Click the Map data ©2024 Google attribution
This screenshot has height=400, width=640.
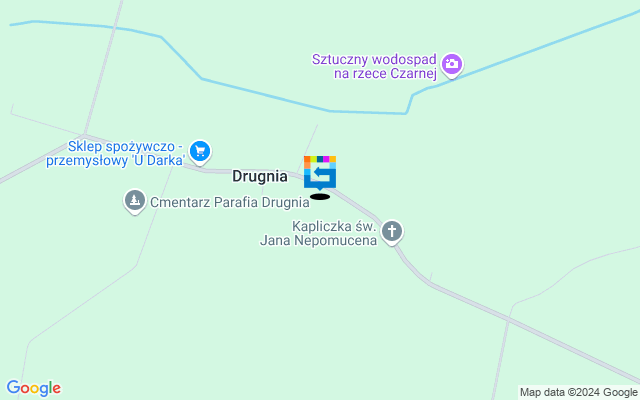578,393
